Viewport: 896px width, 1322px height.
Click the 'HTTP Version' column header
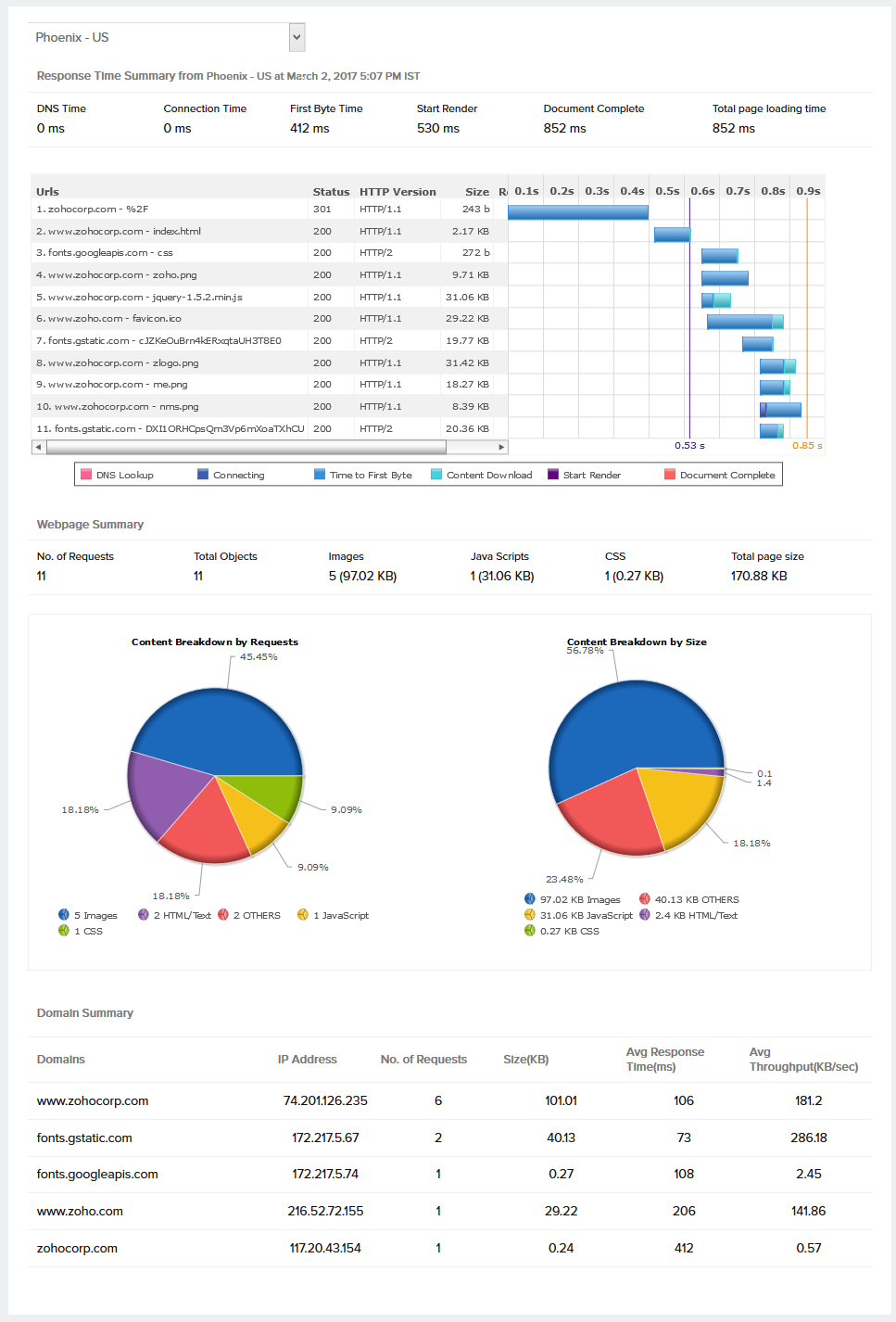398,192
